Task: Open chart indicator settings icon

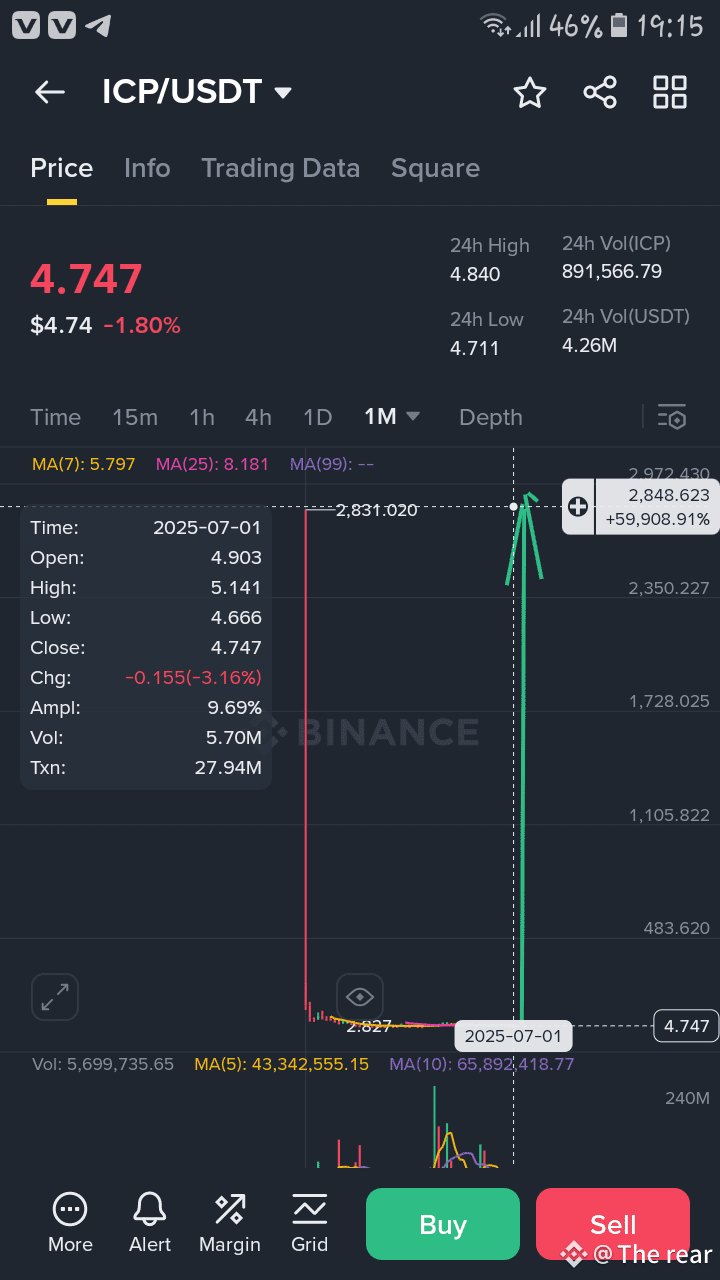Action: point(672,417)
